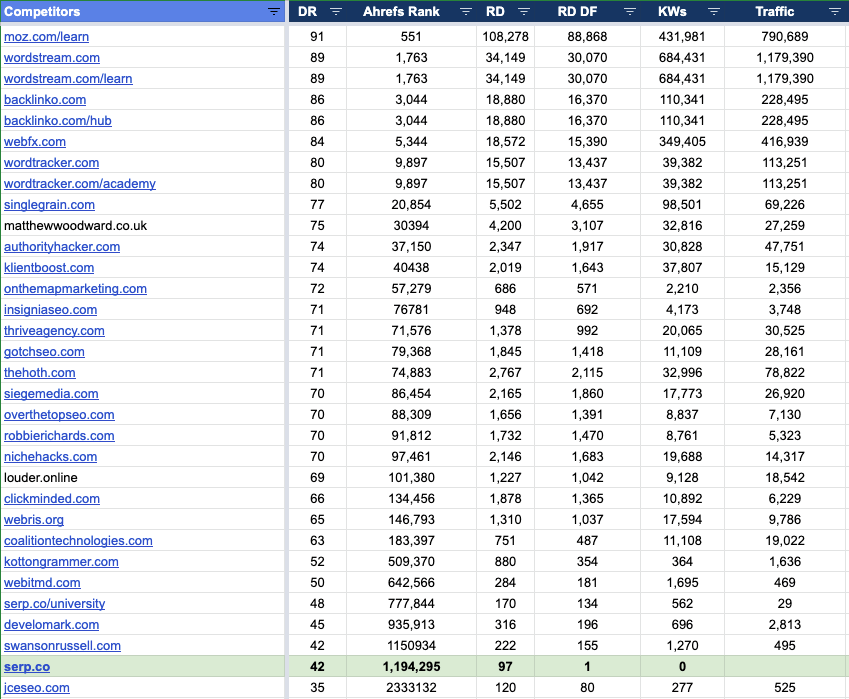
Task: Visit the singlegrain.com link
Action: tap(49, 205)
